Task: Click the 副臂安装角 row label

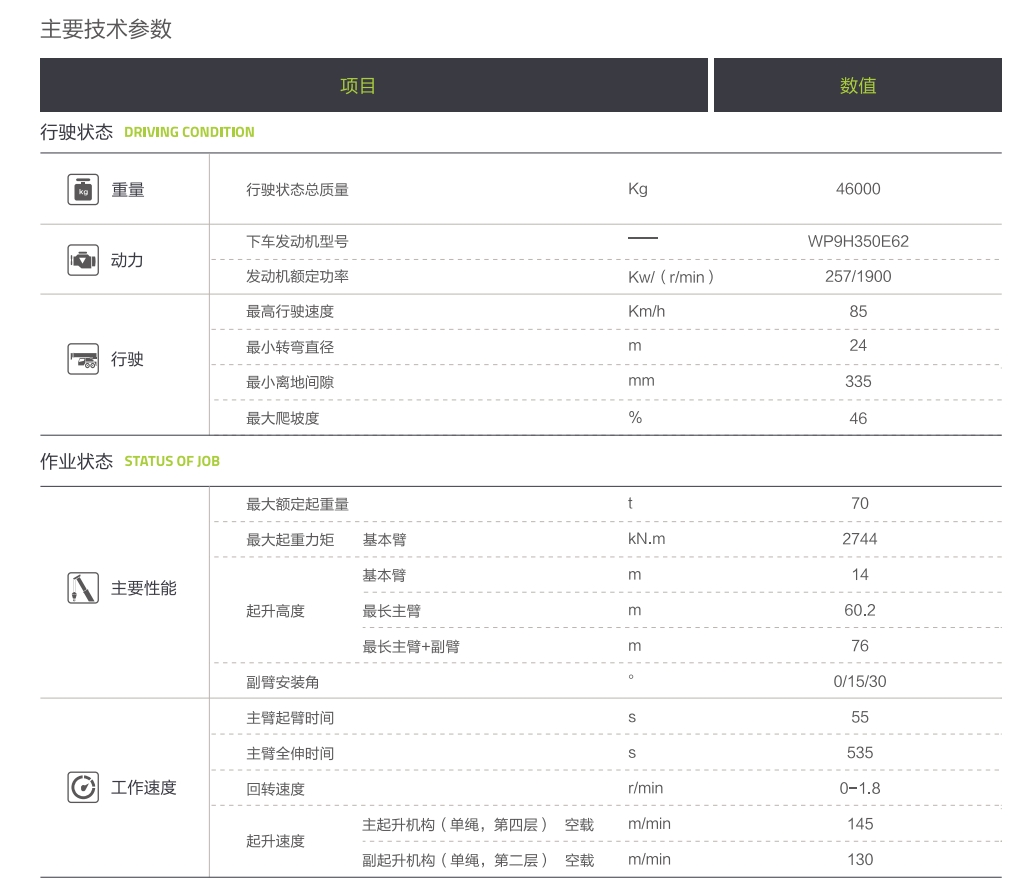Action: [x=283, y=682]
